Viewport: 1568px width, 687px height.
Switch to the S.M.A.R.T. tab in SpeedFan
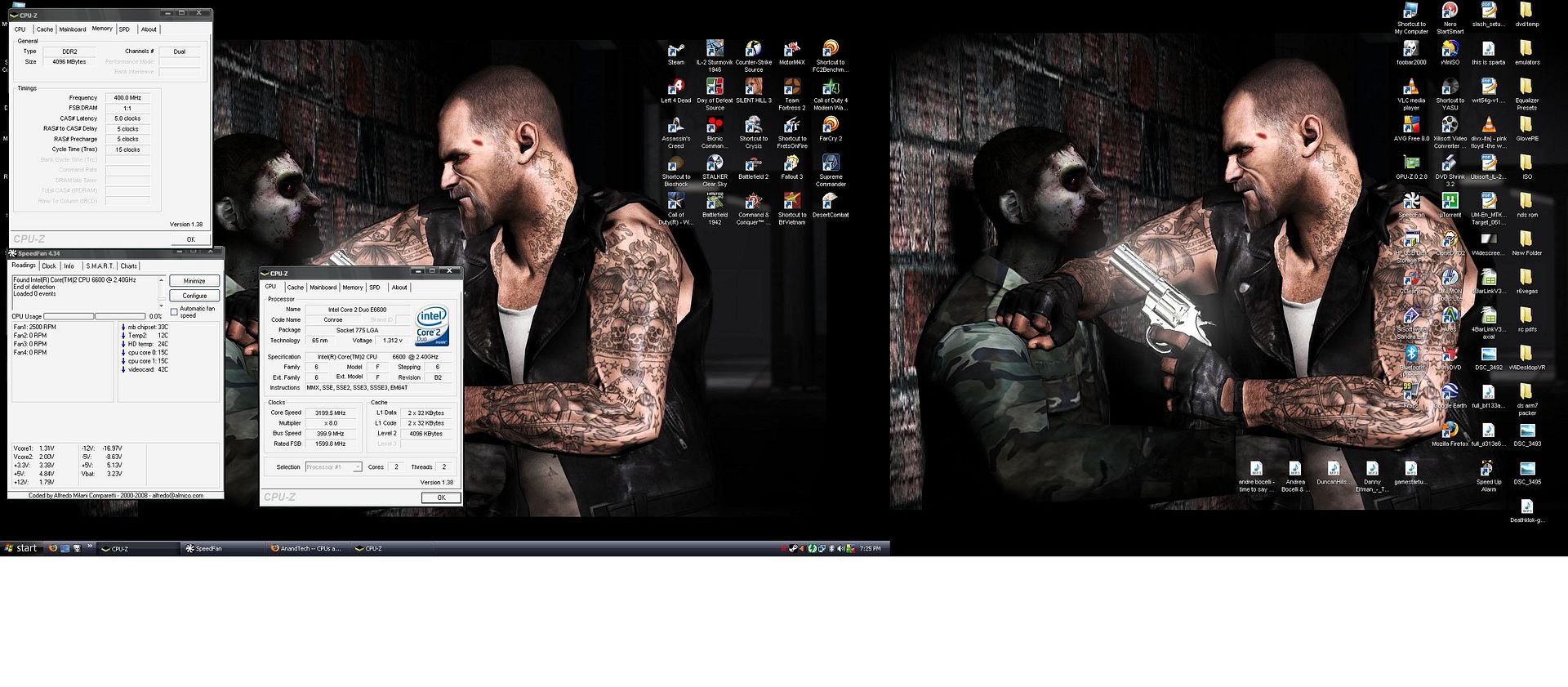point(100,266)
